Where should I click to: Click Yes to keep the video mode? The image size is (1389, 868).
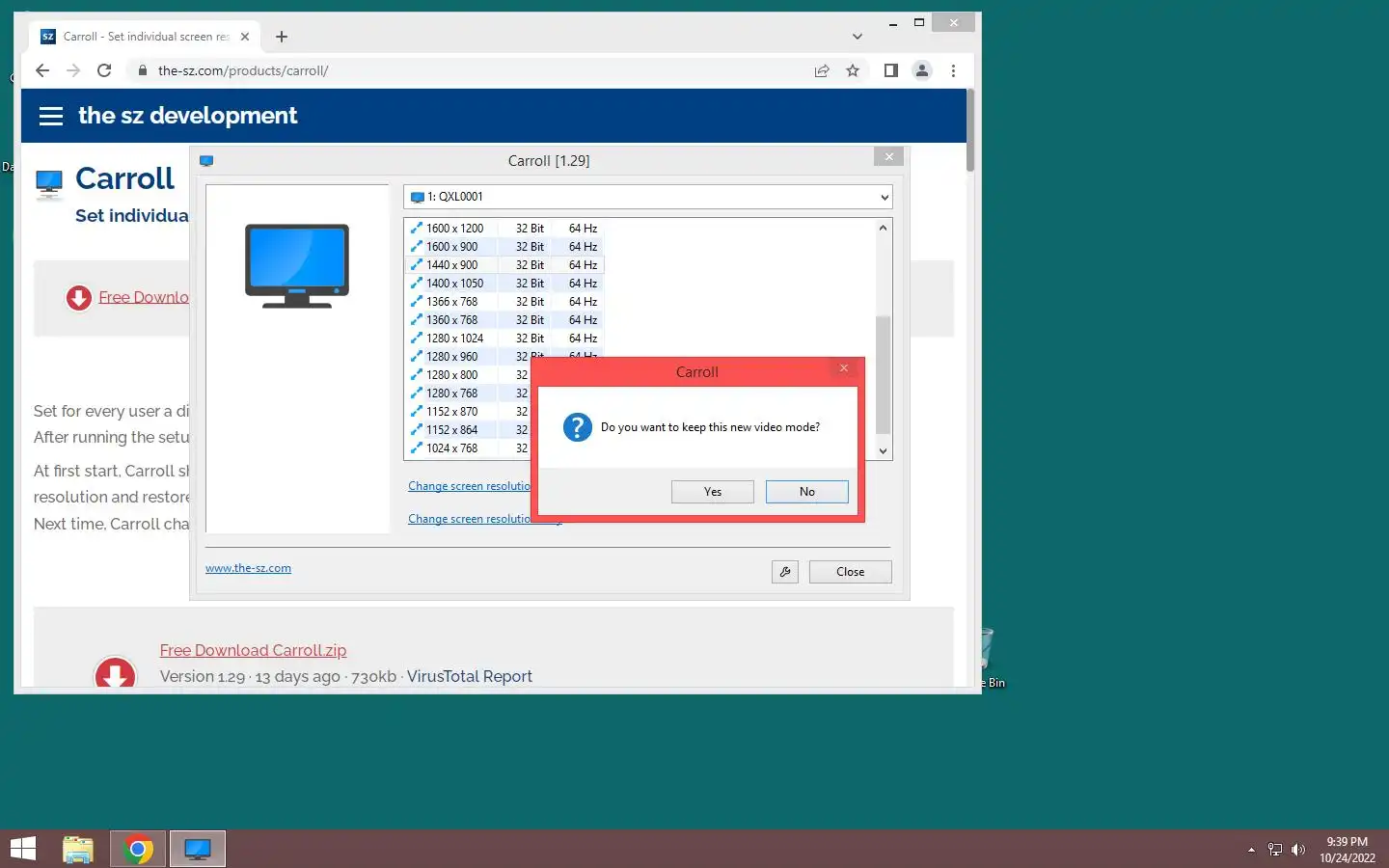[712, 492]
